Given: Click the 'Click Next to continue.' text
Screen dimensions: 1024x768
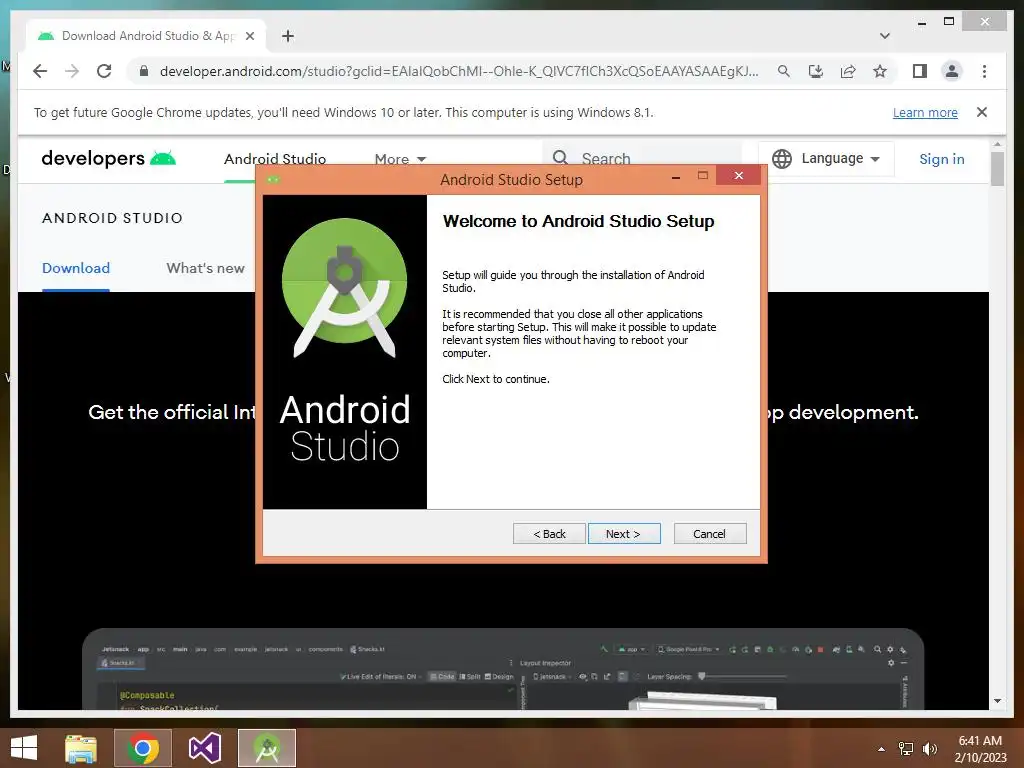Looking at the screenshot, I should [496, 379].
